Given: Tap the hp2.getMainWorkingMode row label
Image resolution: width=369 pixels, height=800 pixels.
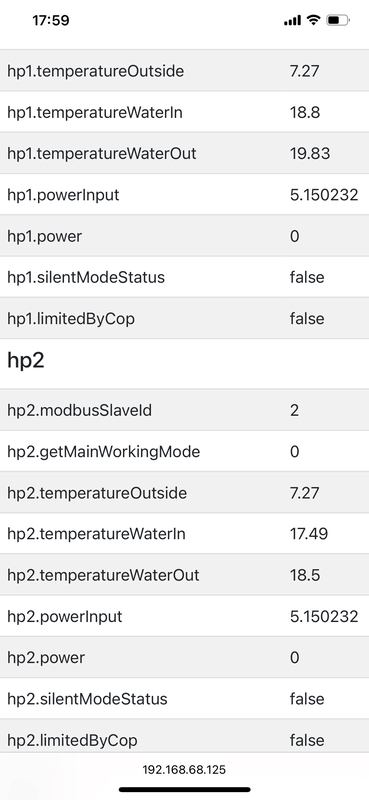Looking at the screenshot, I should click(104, 452).
